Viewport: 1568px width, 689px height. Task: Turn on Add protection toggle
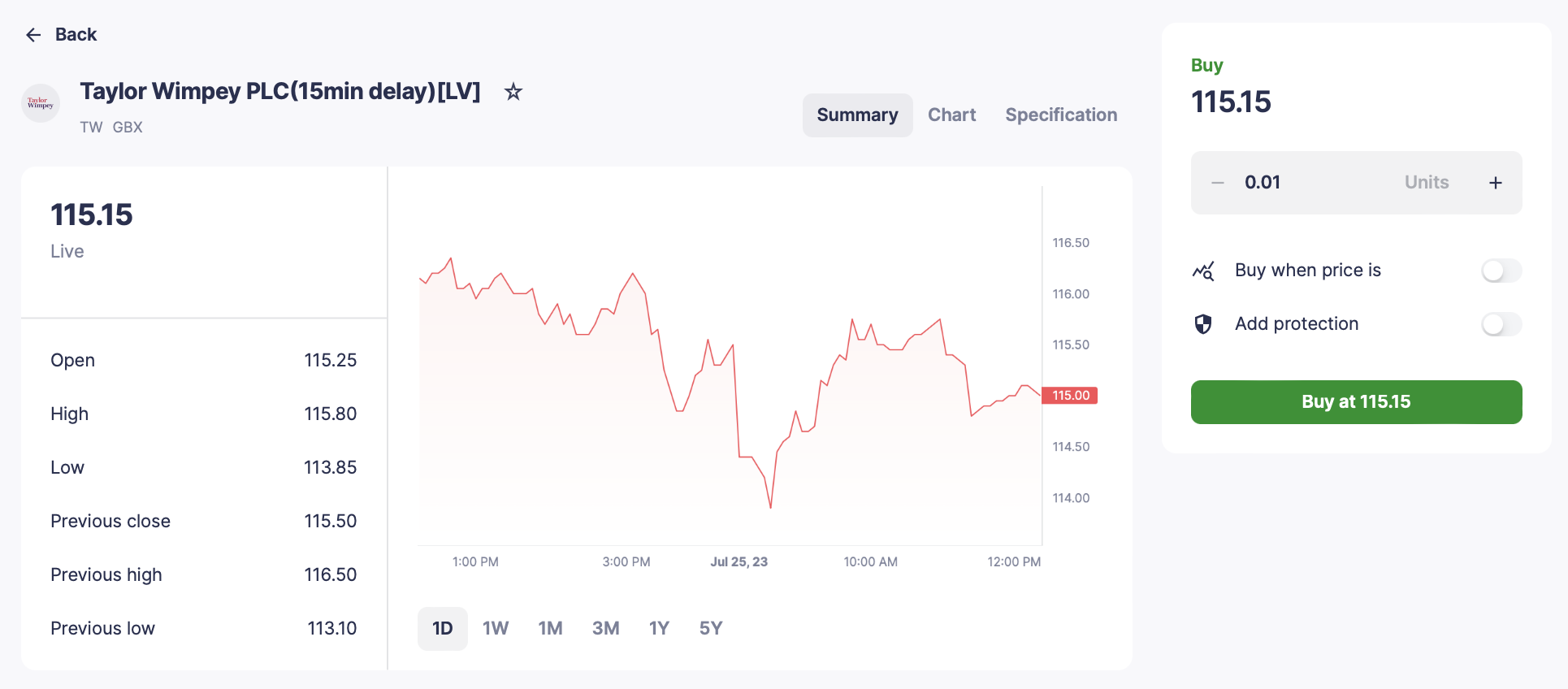click(x=1501, y=324)
